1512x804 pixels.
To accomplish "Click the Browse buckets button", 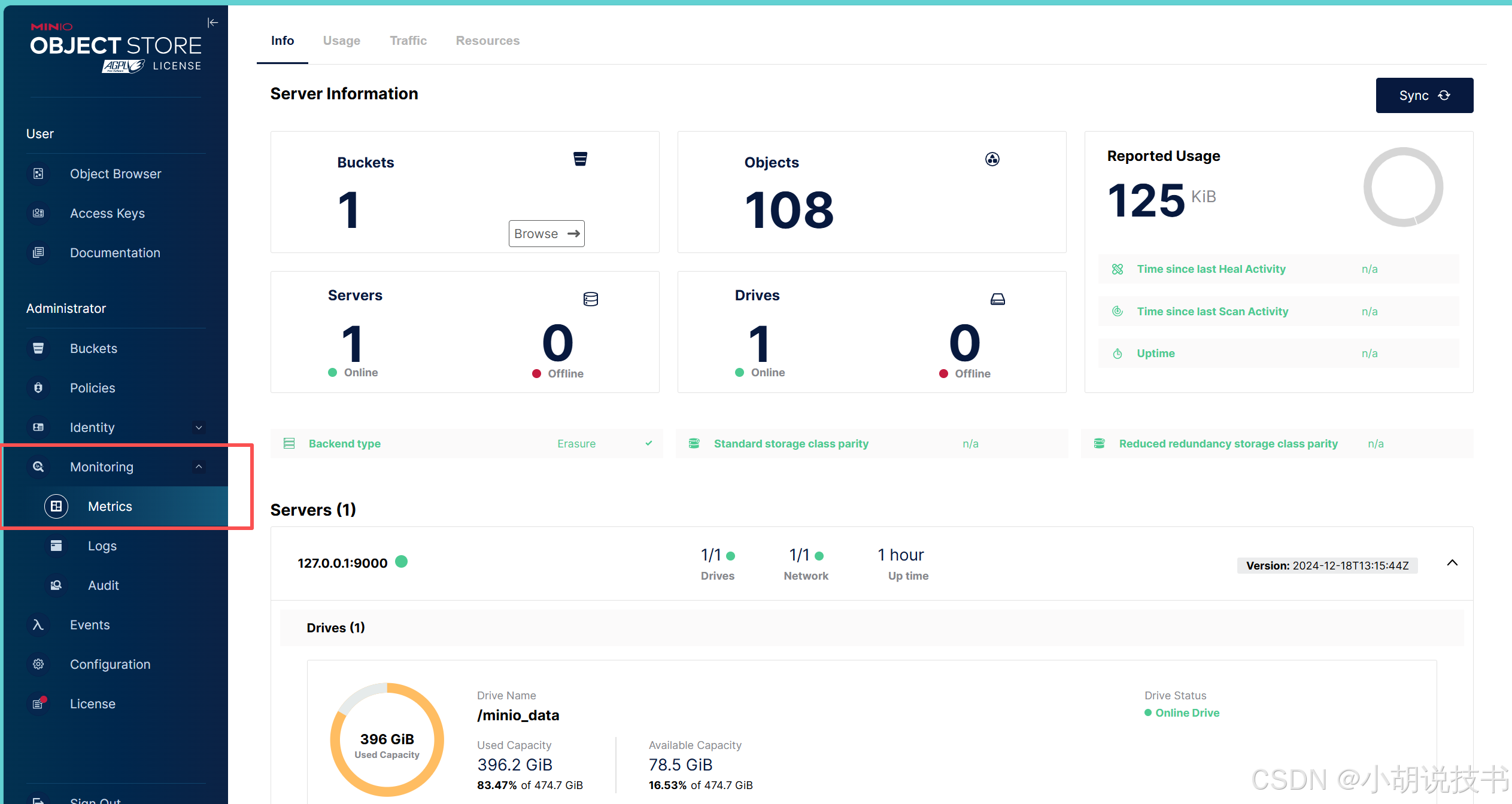I will (x=546, y=233).
